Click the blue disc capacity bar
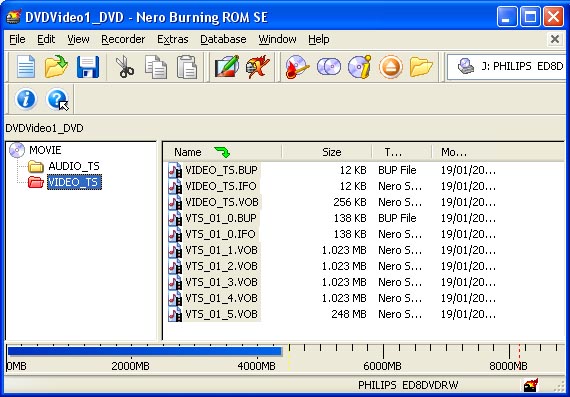The width and height of the screenshot is (570, 397). (145, 351)
